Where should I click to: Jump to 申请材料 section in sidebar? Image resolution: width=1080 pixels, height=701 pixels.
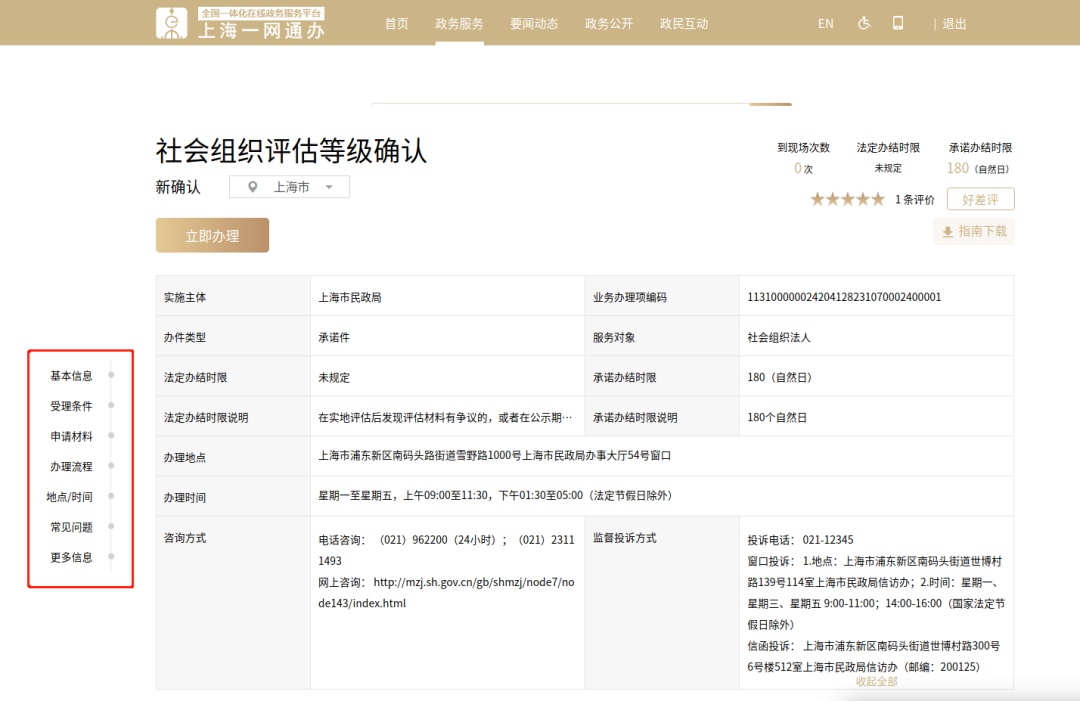[72, 436]
